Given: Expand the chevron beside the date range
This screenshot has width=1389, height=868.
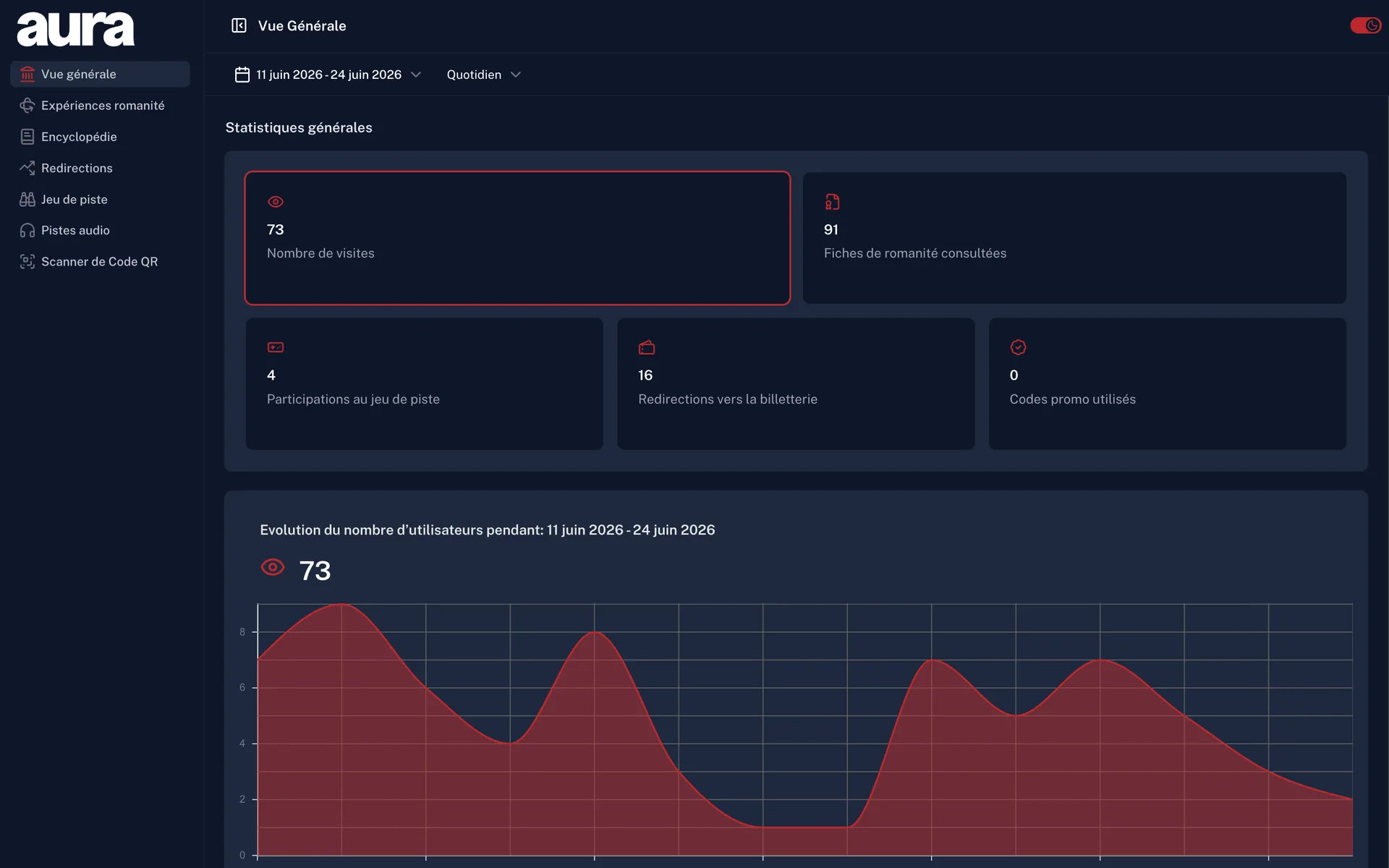Looking at the screenshot, I should point(416,75).
